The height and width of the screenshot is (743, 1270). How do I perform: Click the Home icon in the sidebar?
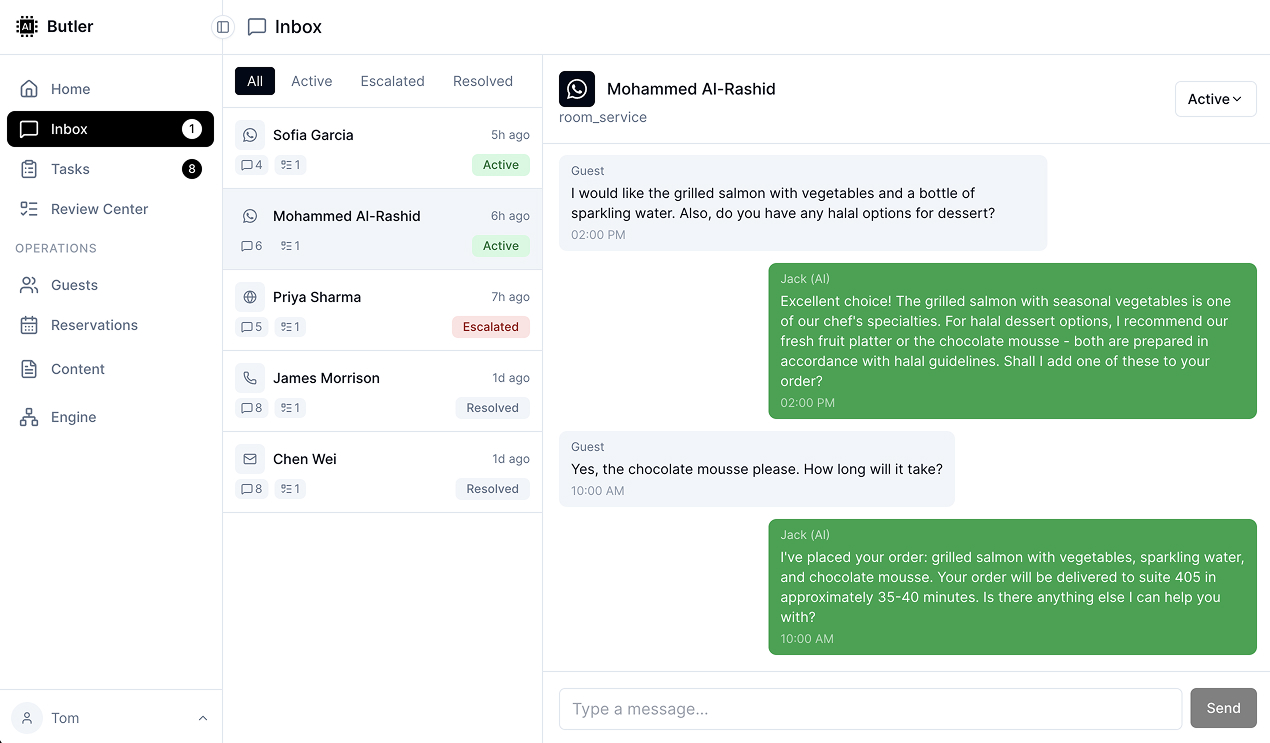tap(30, 88)
